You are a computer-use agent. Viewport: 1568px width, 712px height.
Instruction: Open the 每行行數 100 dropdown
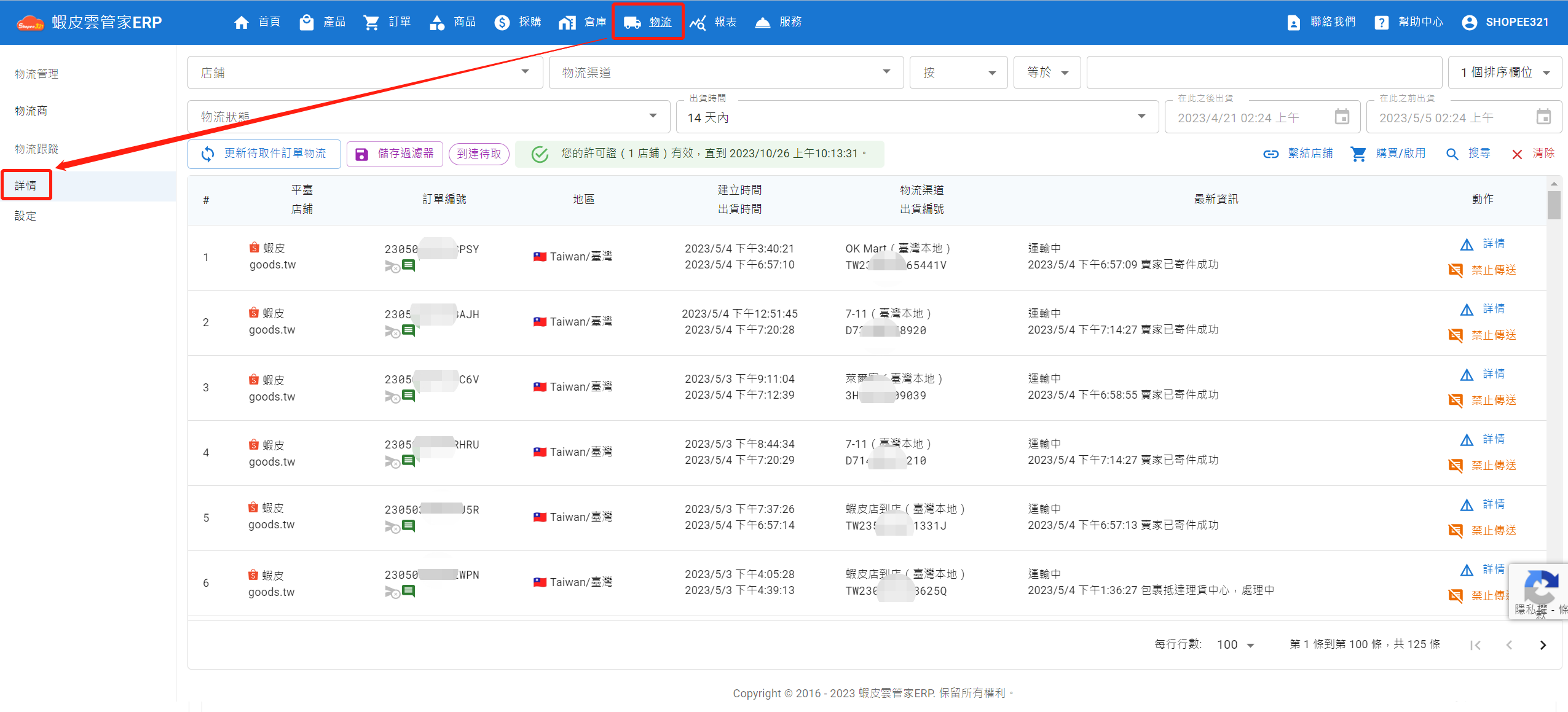(1235, 644)
